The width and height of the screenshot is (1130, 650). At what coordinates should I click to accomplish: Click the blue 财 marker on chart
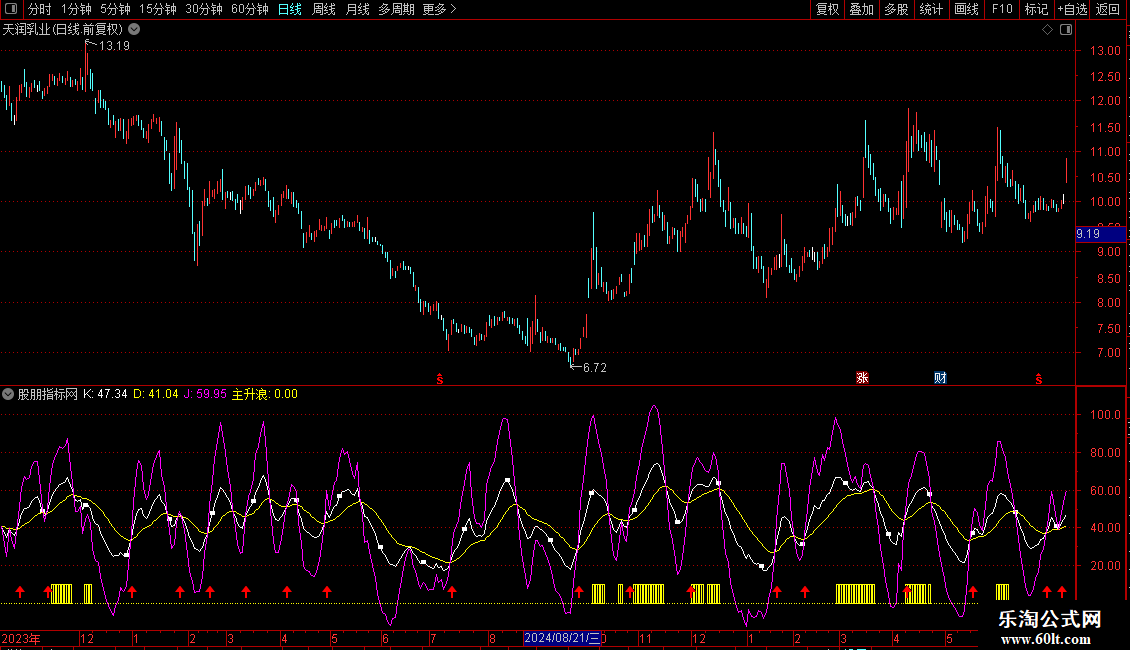940,378
